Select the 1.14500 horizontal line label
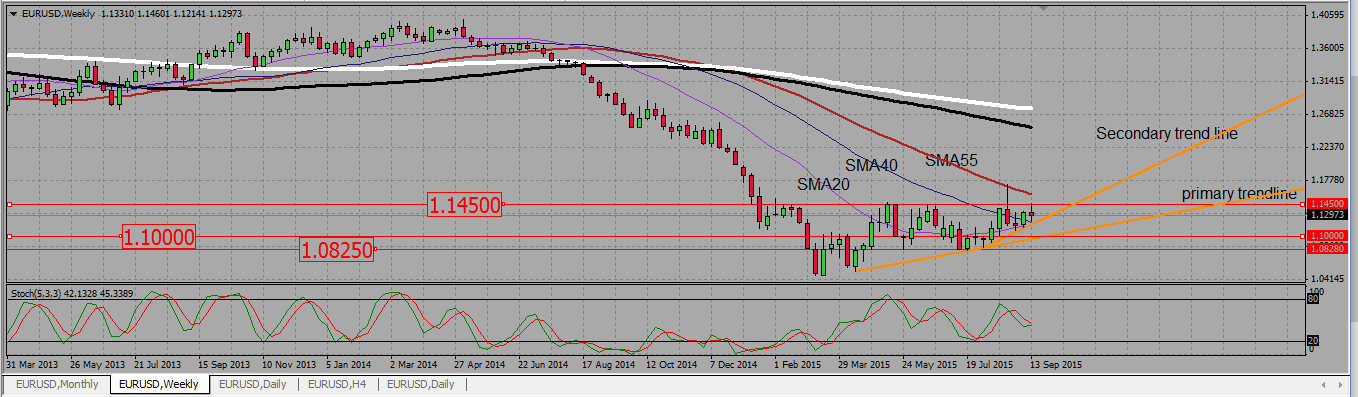The width and height of the screenshot is (1358, 397). click(x=464, y=205)
